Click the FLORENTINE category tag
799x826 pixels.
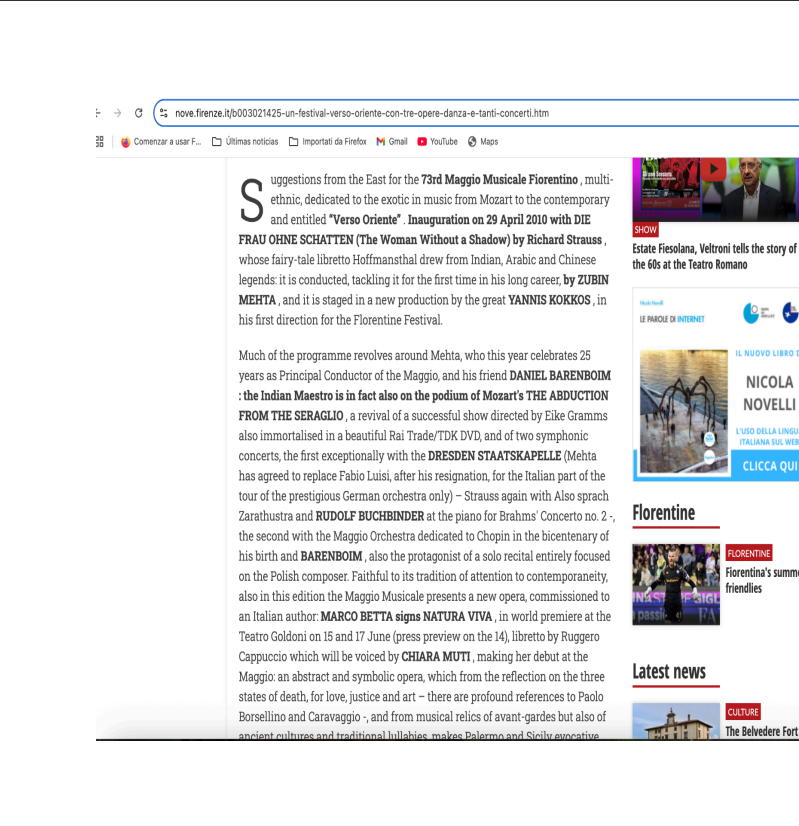pos(748,553)
